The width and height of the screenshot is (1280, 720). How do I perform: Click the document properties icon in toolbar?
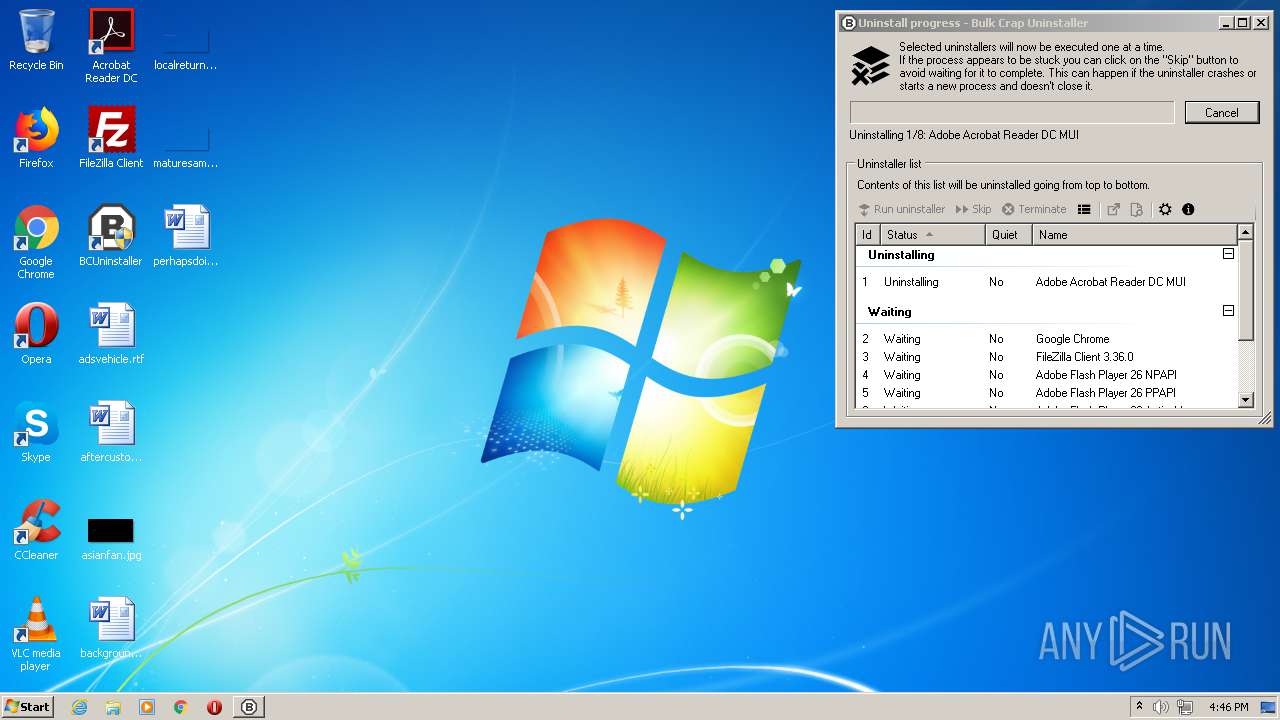click(x=1137, y=209)
